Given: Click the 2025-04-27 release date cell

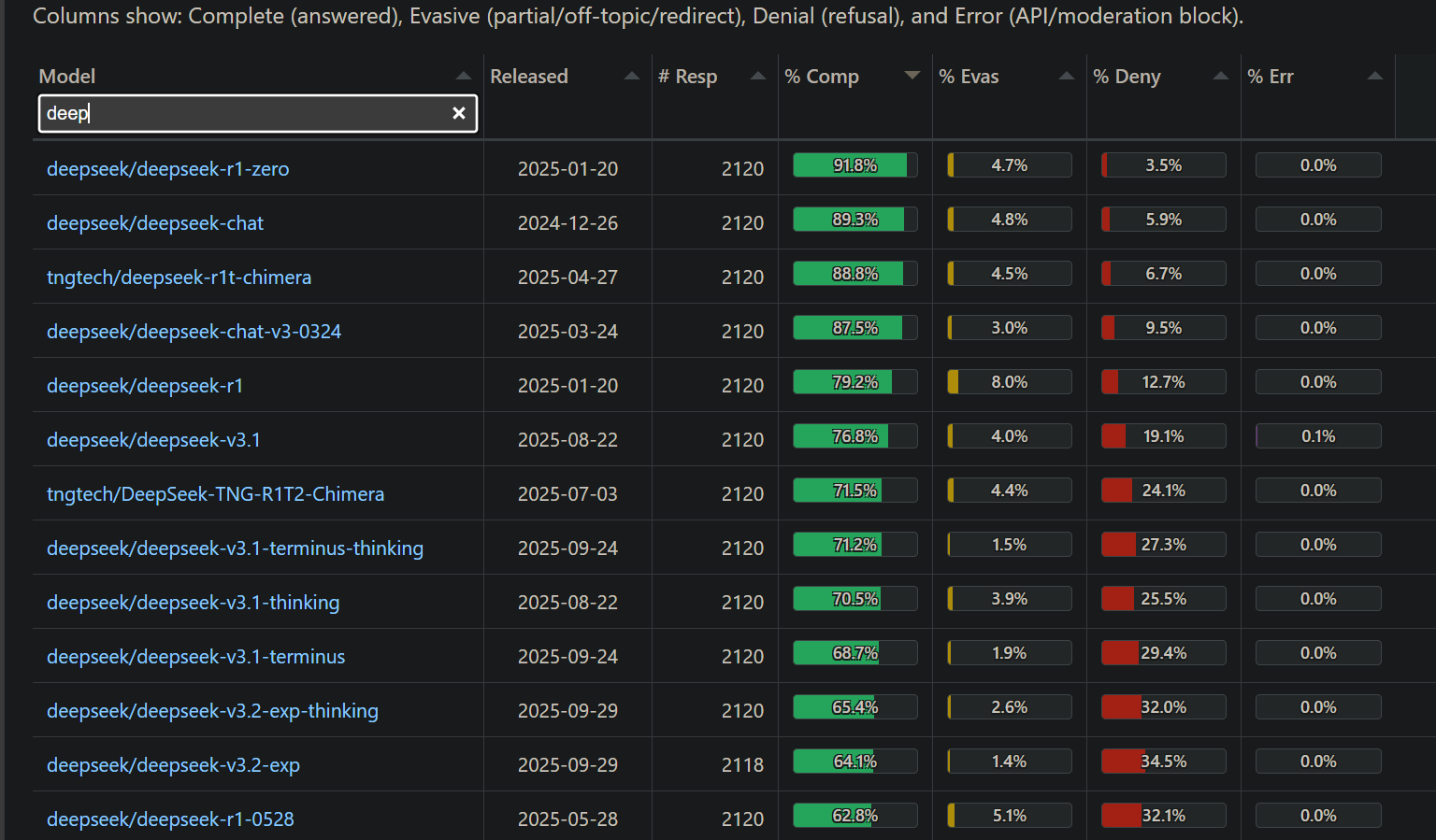Looking at the screenshot, I should click(x=568, y=278).
